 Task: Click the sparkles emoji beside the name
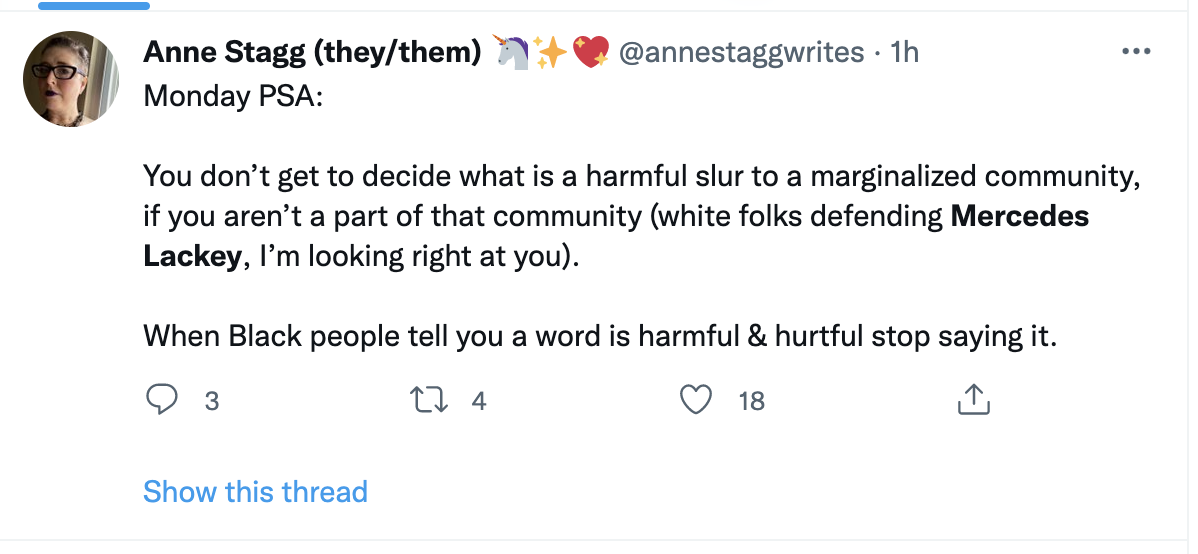(x=550, y=52)
